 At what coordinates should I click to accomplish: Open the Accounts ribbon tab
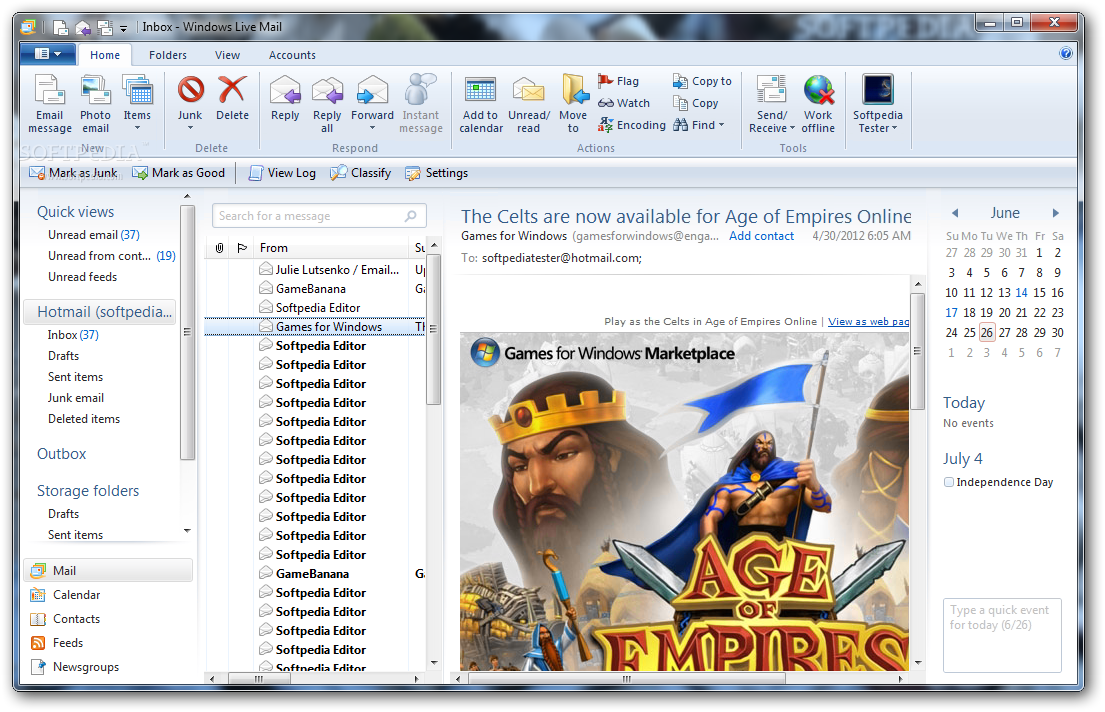292,55
